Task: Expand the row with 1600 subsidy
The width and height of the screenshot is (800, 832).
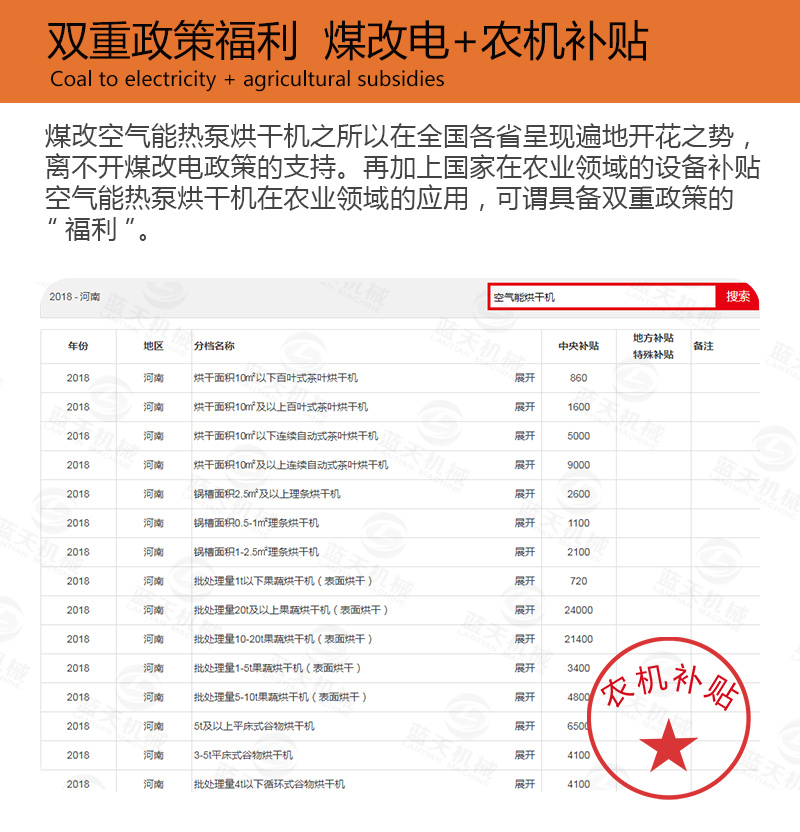Action: [x=524, y=407]
